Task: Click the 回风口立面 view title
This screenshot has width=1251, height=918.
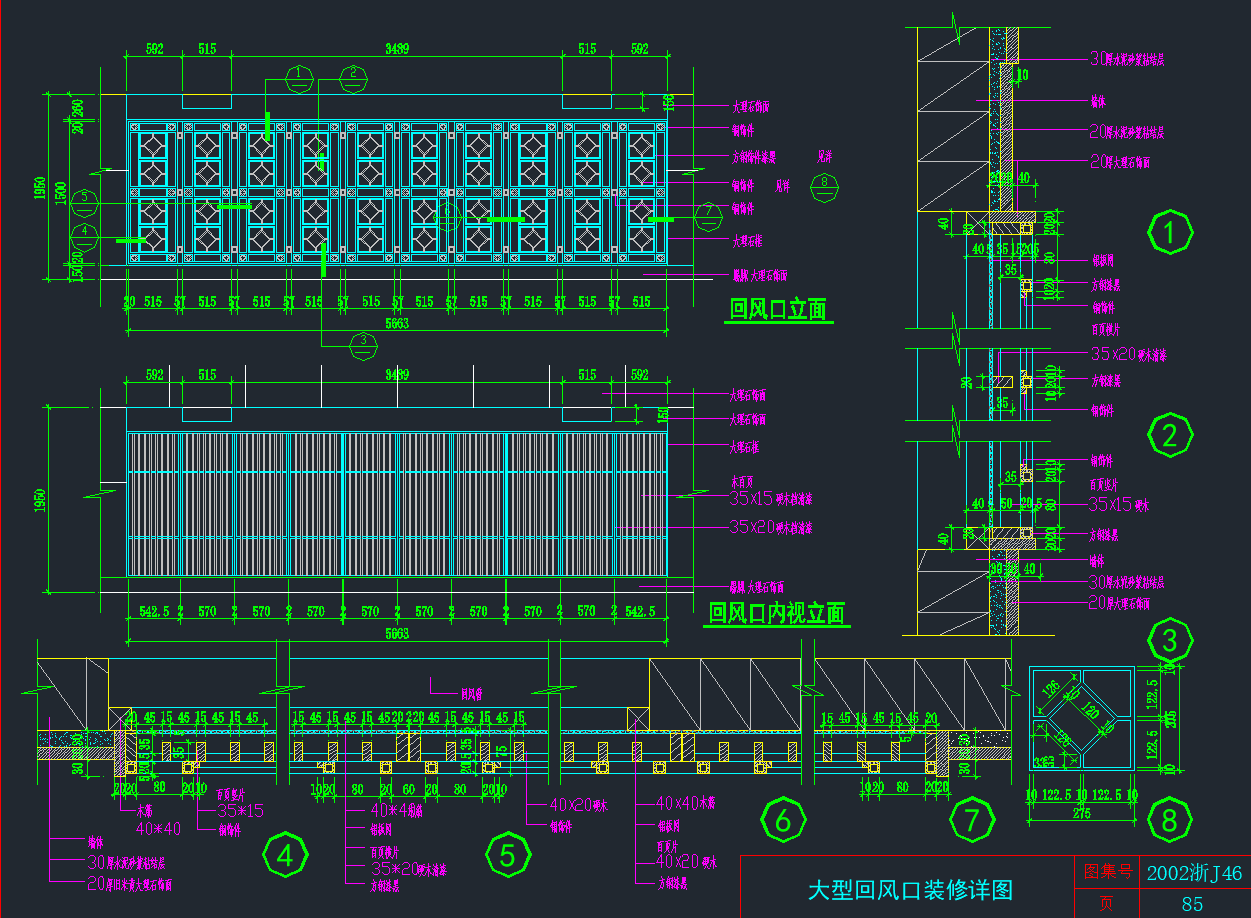Action: click(x=778, y=310)
